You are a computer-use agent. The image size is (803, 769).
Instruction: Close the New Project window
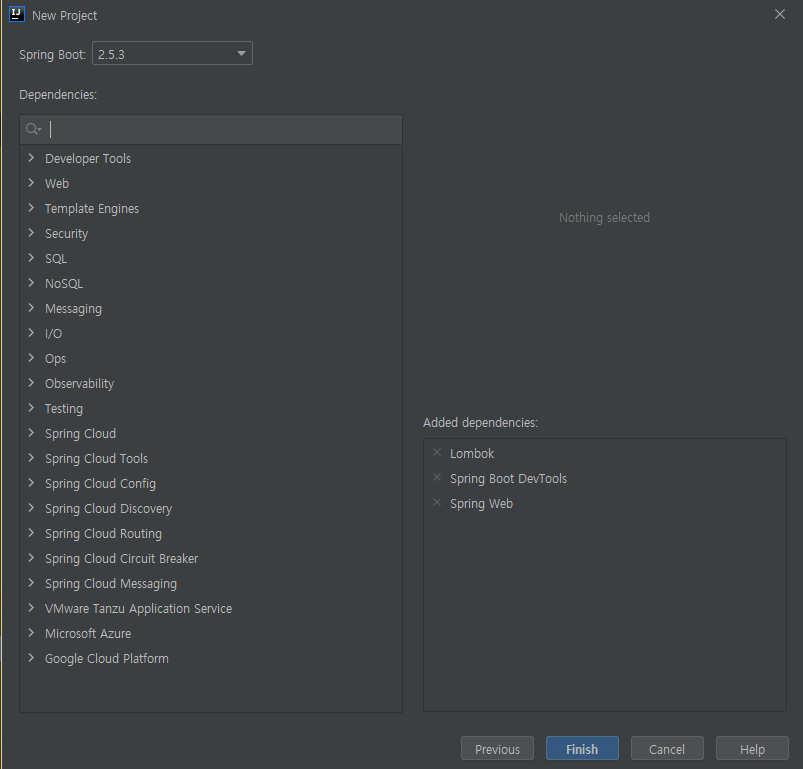coord(779,14)
